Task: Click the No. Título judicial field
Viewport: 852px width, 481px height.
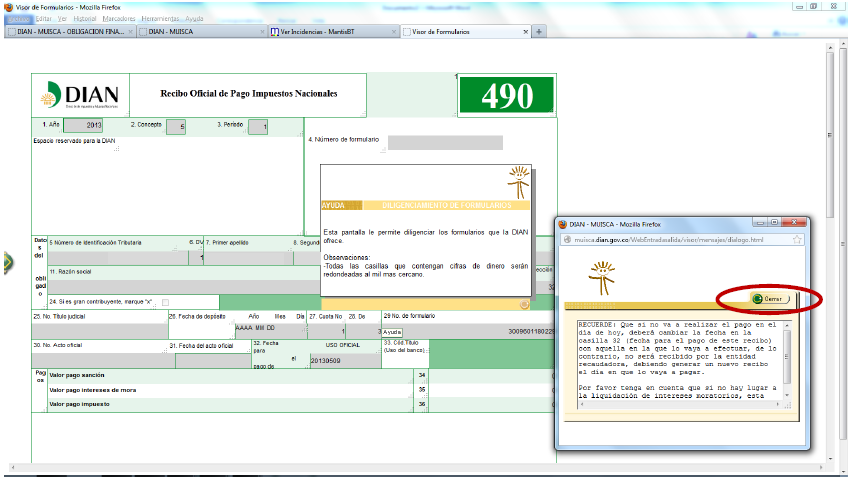Action: 99,330
